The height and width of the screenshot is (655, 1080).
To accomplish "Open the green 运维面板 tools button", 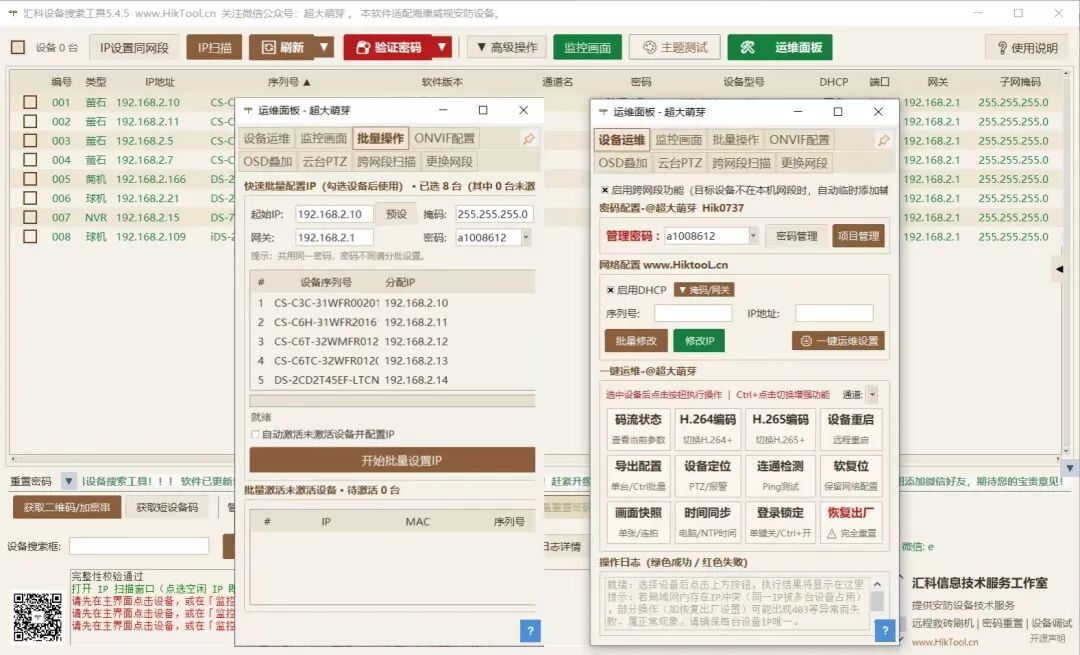I will pos(780,48).
